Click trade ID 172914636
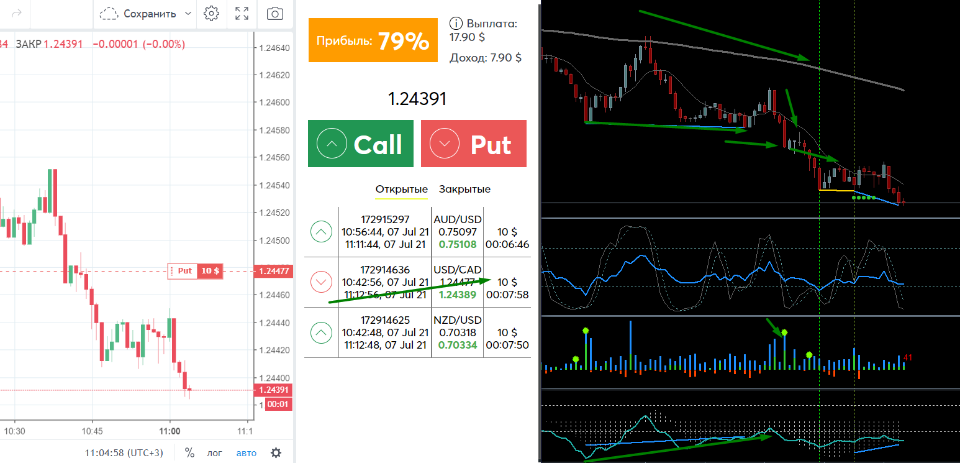This screenshot has width=960, height=463. tap(384, 270)
